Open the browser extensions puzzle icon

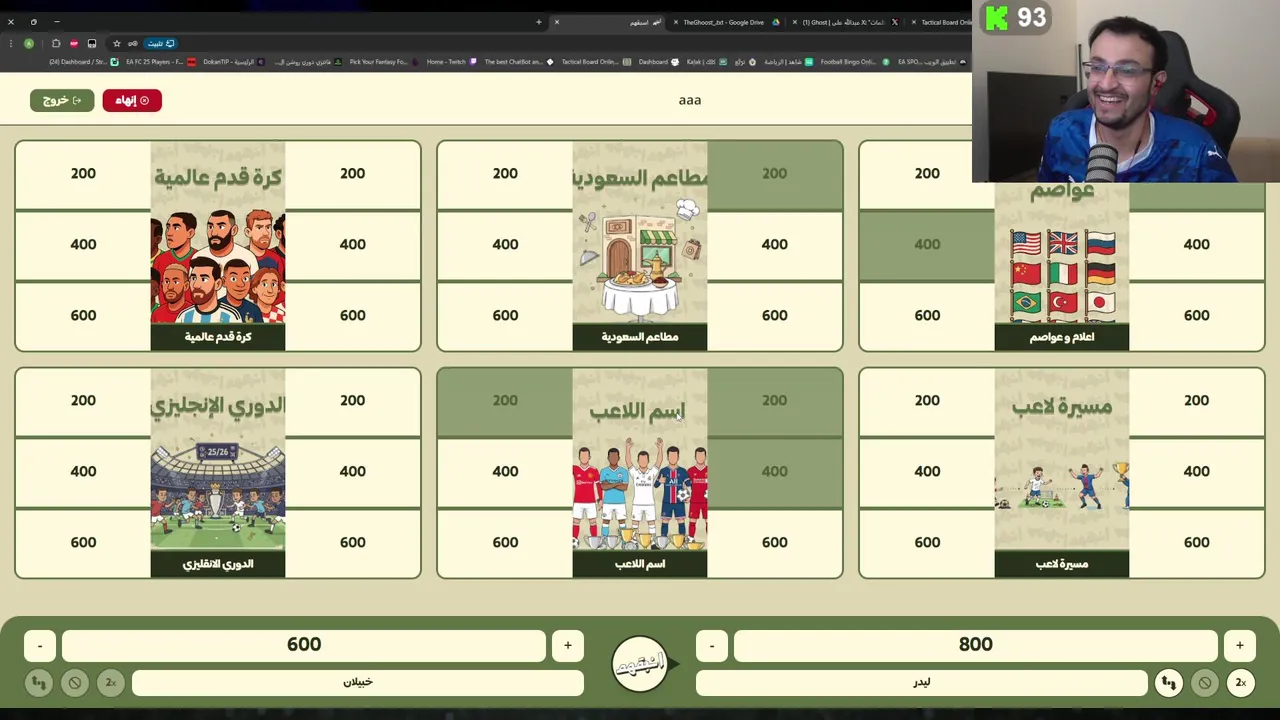[x=56, y=43]
